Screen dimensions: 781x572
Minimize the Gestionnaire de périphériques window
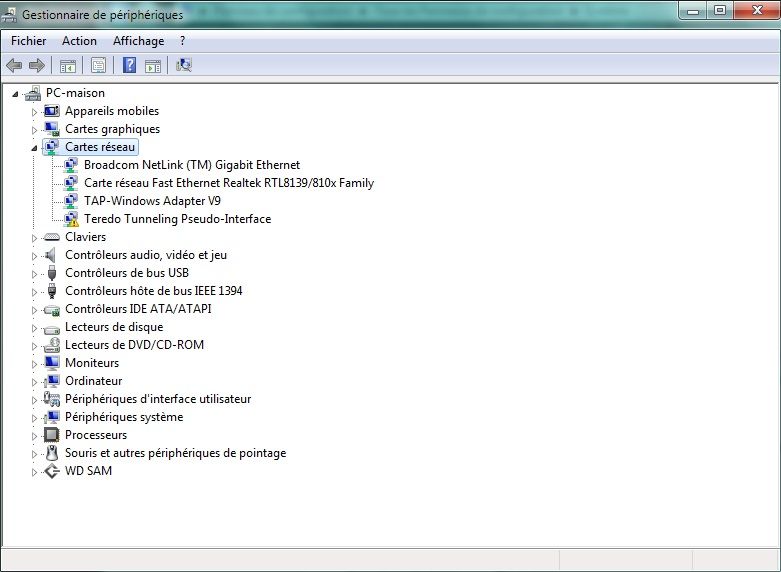(693, 10)
